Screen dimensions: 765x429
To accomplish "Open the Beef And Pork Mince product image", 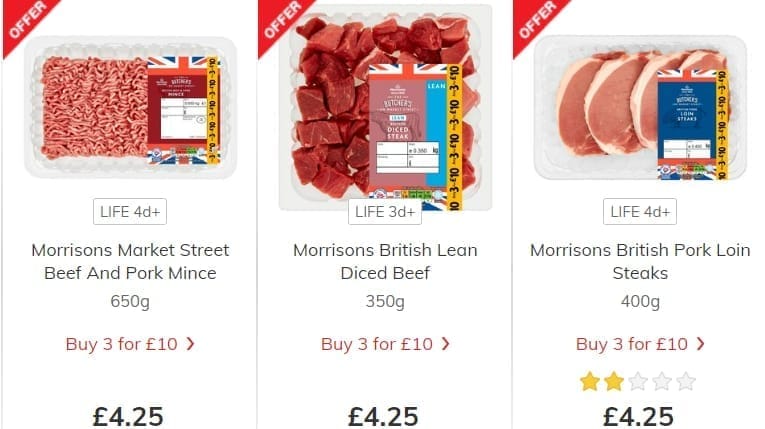I will pos(130,107).
